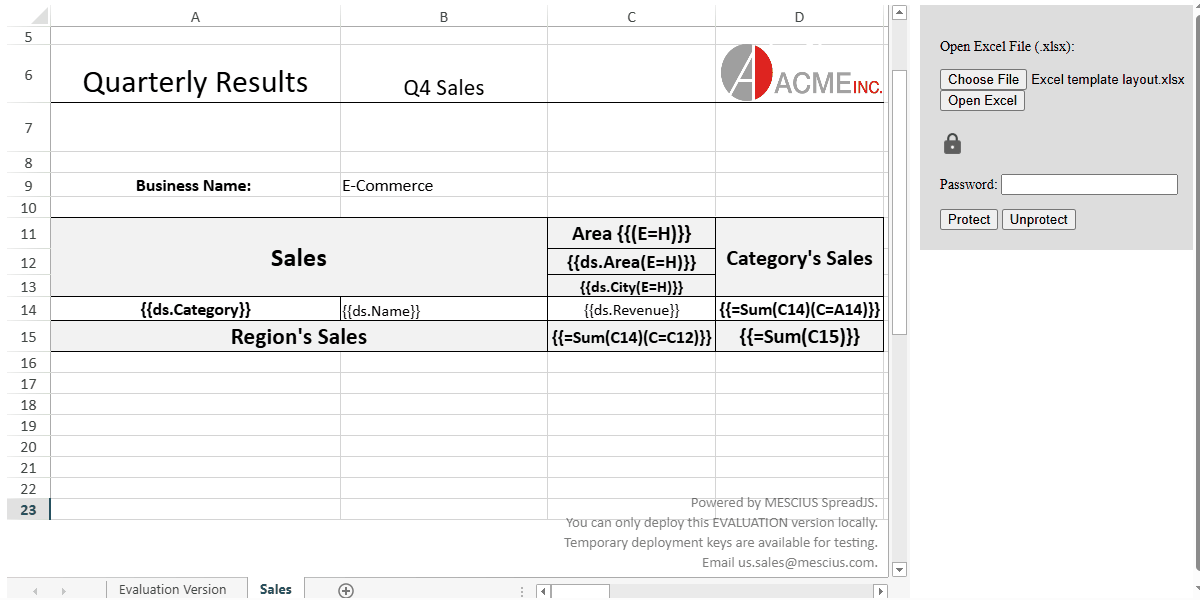Screen dimensions: 1200x600
Task: Select row 6 header
Action: click(28, 75)
